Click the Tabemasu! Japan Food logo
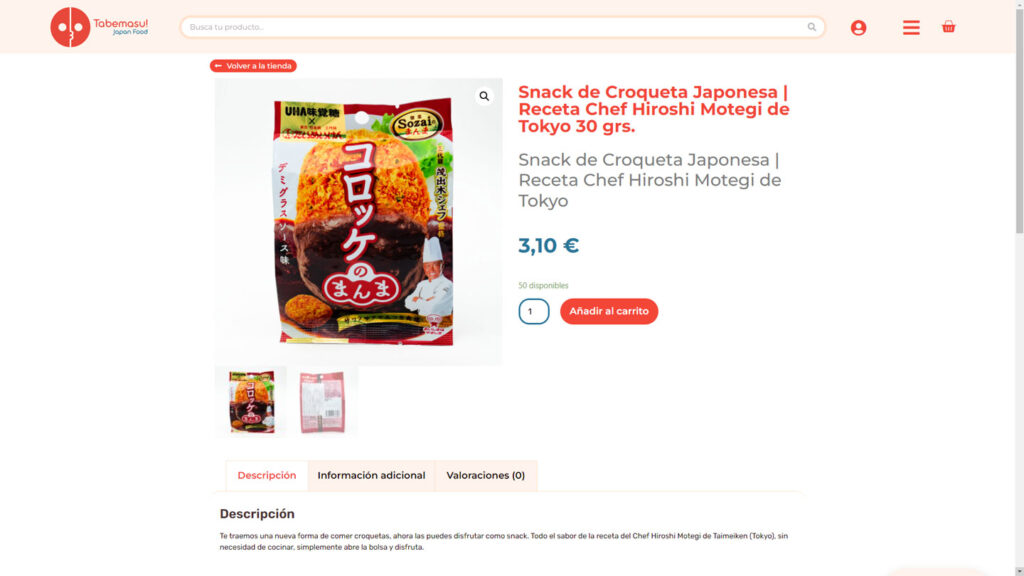 click(99, 27)
